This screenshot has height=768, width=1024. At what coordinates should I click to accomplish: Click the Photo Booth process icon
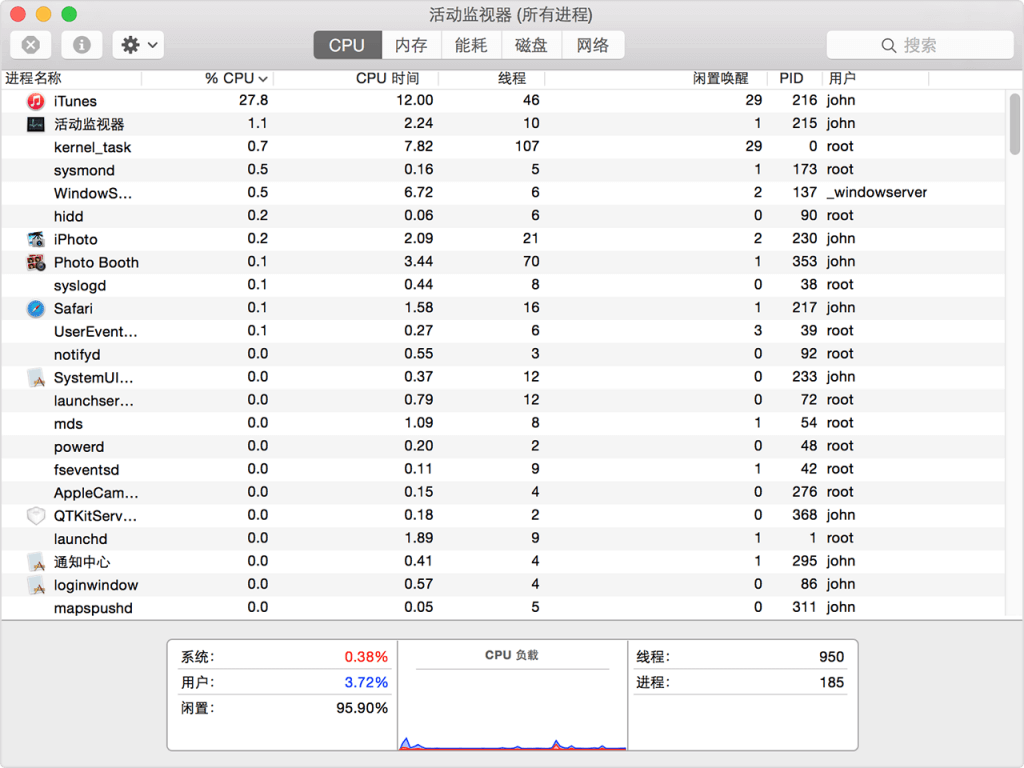[36, 262]
